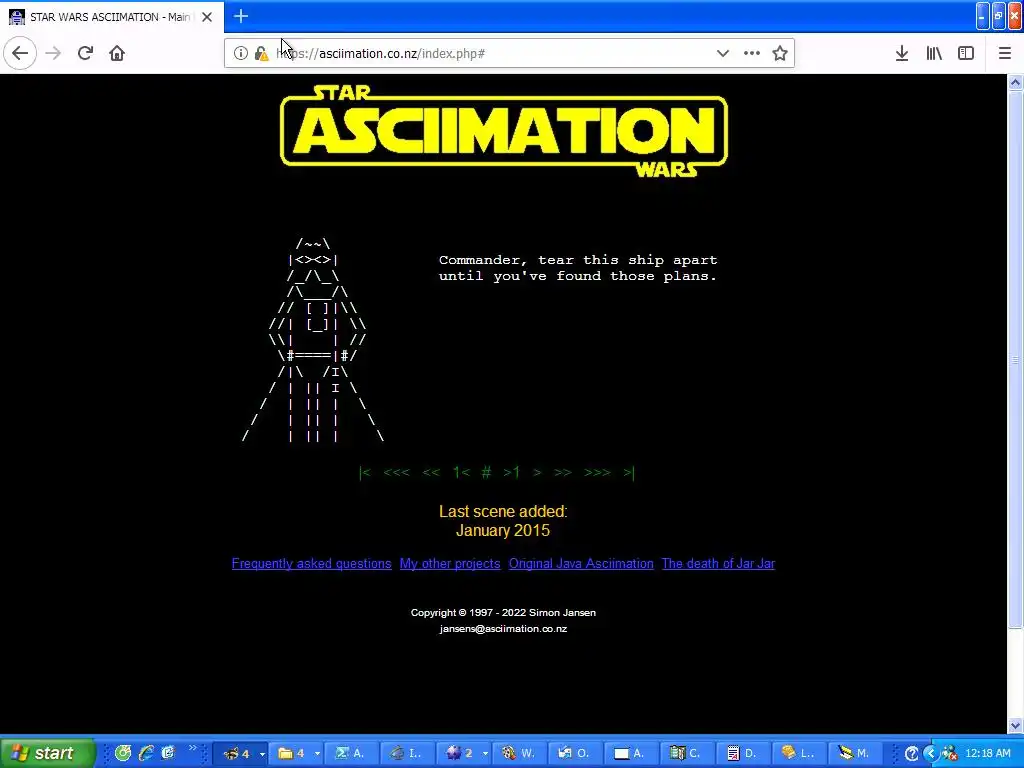This screenshot has height=768, width=1024.
Task: Toggle the sidebar view icon
Action: click(x=966, y=53)
